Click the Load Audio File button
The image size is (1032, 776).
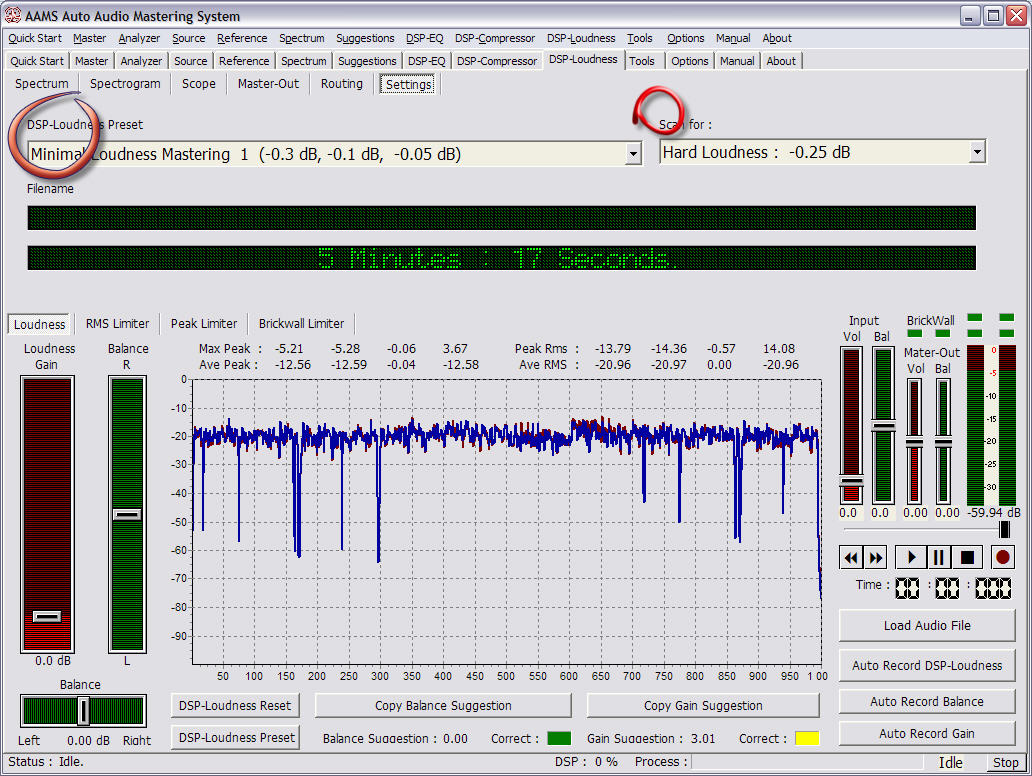pos(927,625)
